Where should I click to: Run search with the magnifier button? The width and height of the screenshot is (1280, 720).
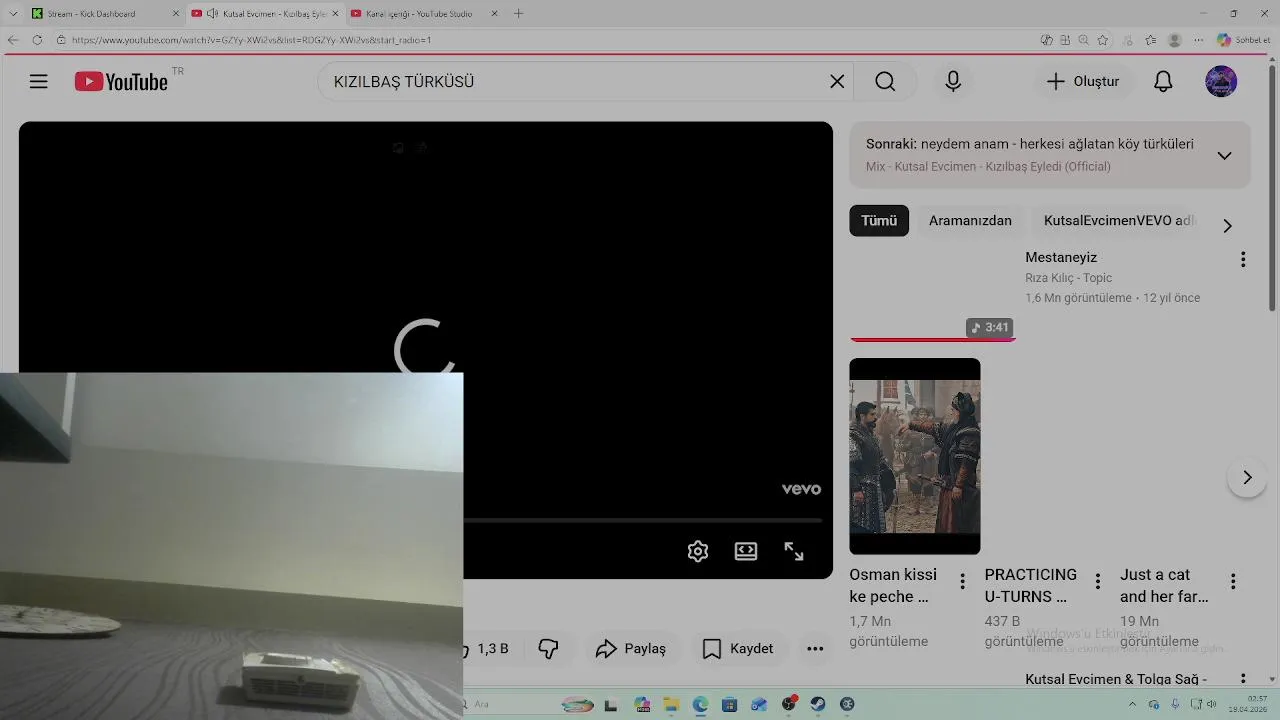click(885, 82)
